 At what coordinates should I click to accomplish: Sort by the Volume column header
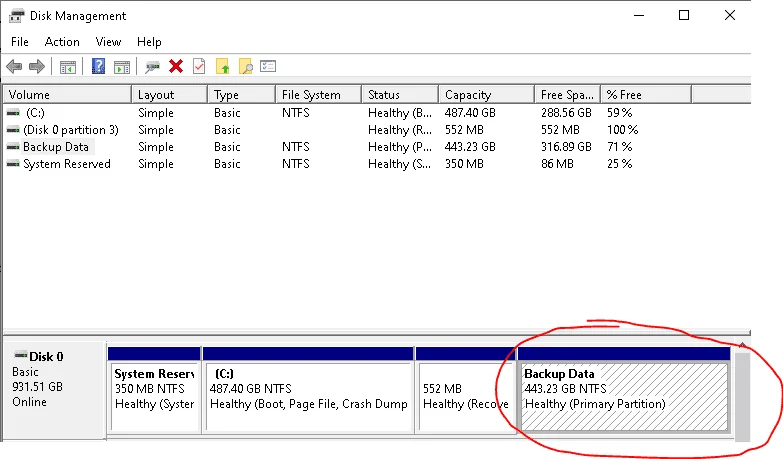(67, 94)
